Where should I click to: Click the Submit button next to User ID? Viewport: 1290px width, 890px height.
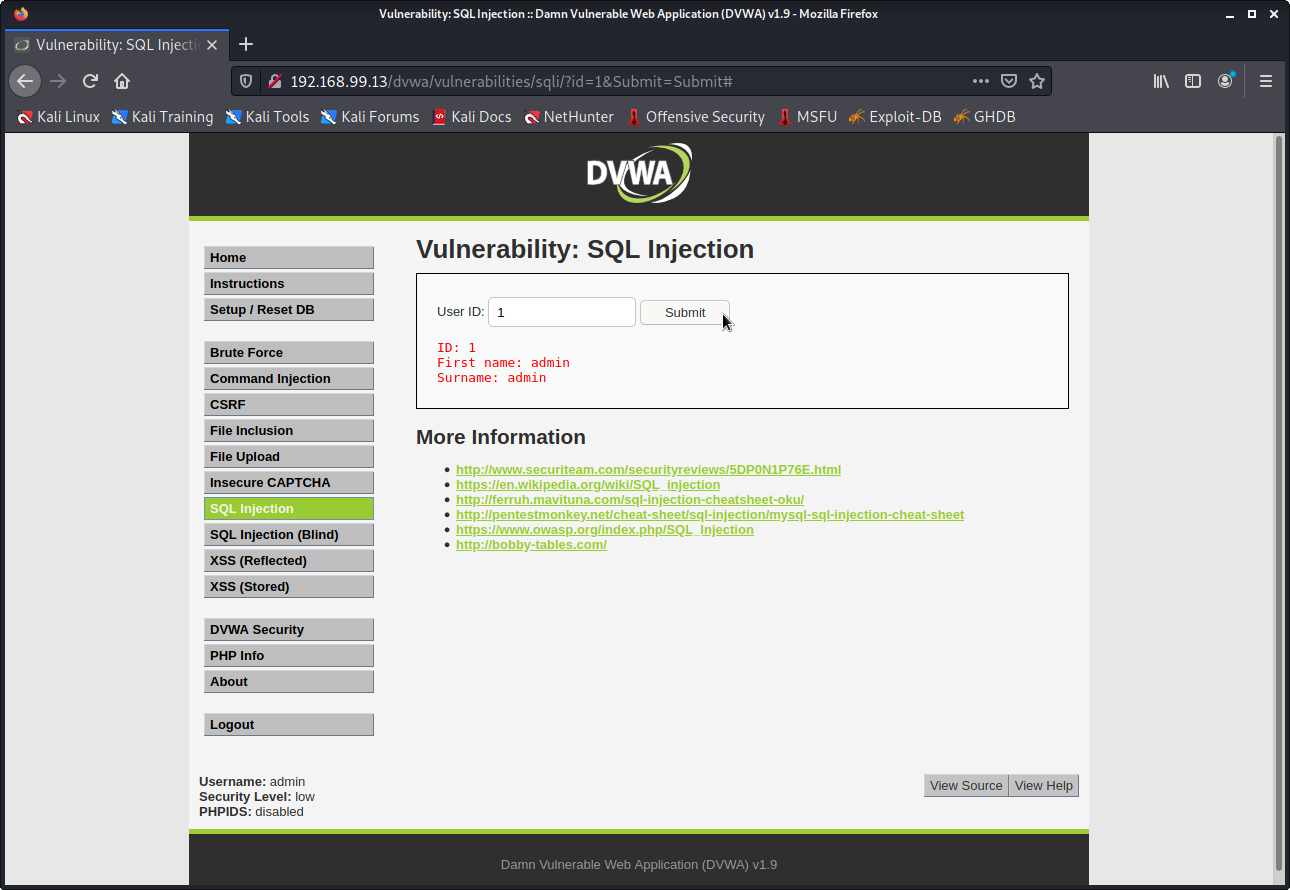tap(684, 312)
